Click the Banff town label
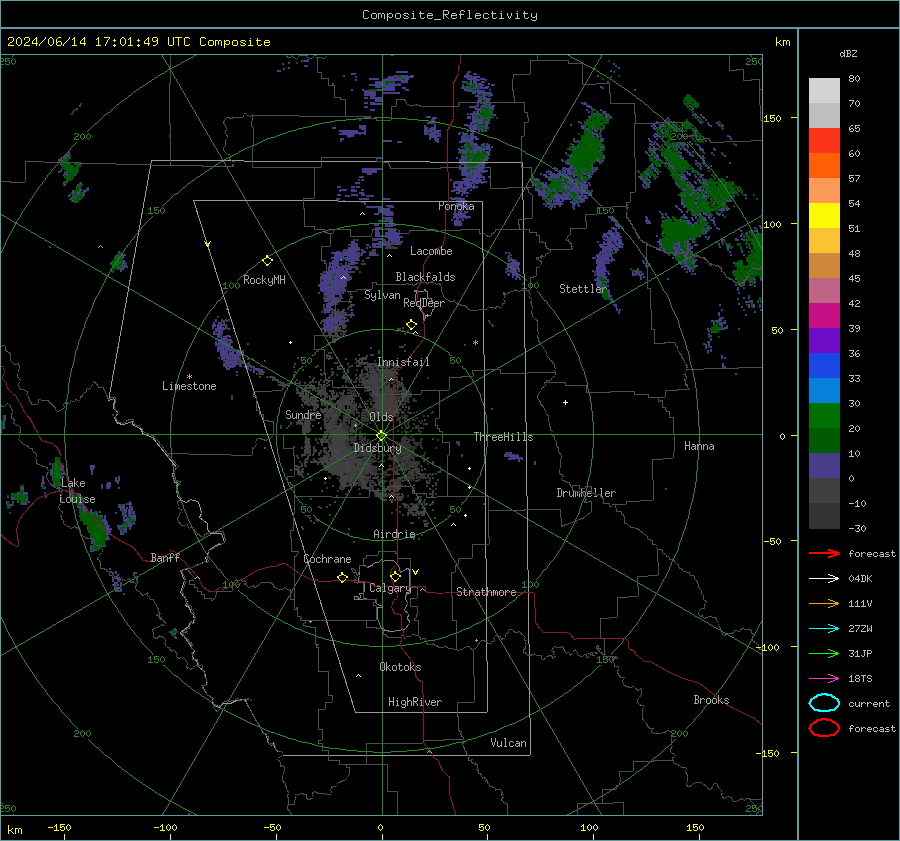Image resolution: width=900 pixels, height=841 pixels. click(165, 558)
